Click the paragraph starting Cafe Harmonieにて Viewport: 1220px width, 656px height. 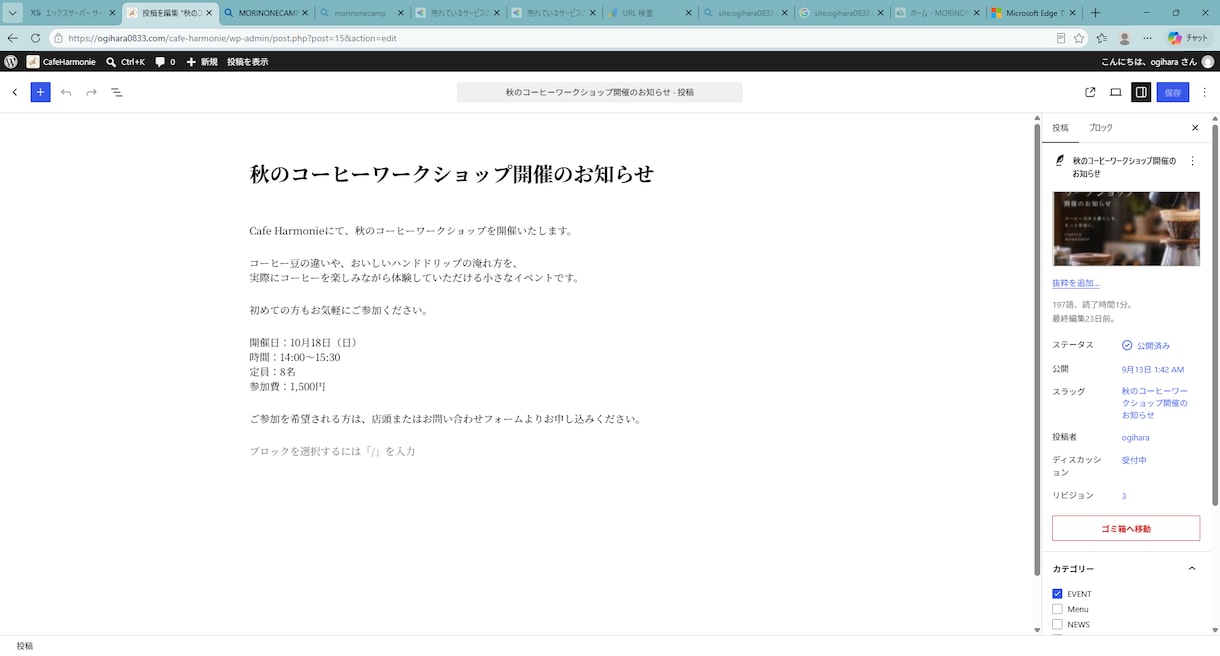click(412, 231)
